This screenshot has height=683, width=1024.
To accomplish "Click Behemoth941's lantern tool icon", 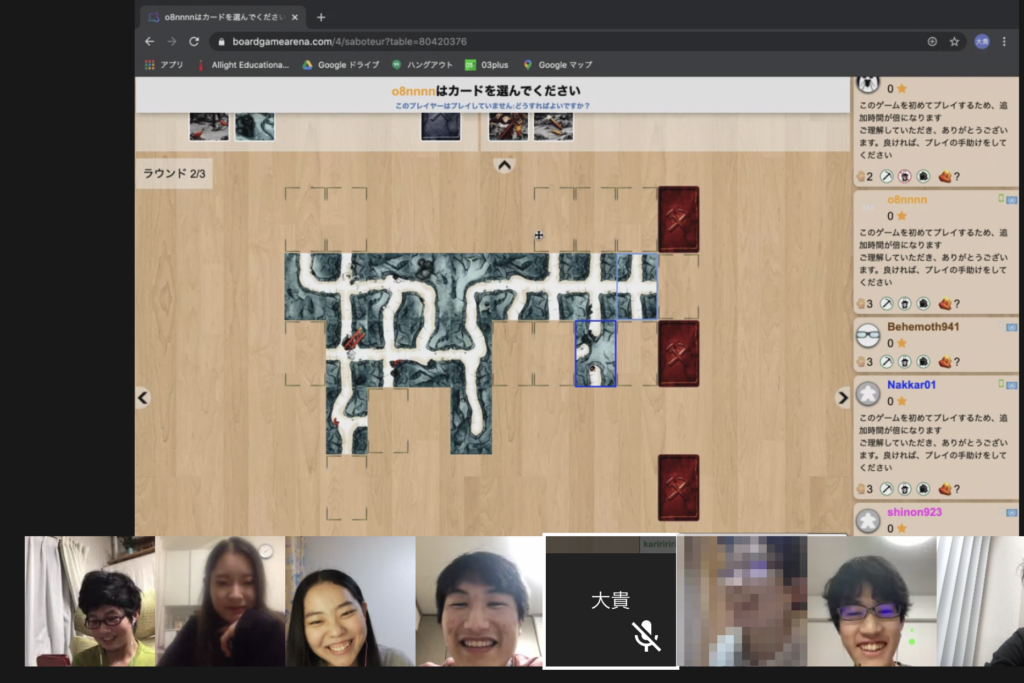I will coord(904,362).
